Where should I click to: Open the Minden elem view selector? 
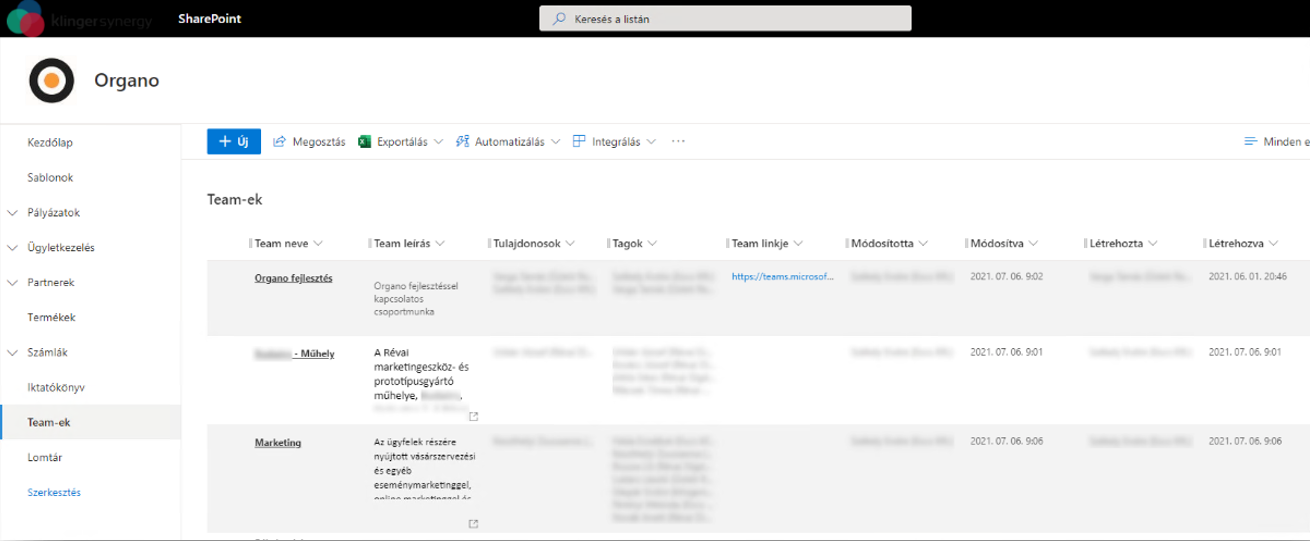click(1275, 142)
